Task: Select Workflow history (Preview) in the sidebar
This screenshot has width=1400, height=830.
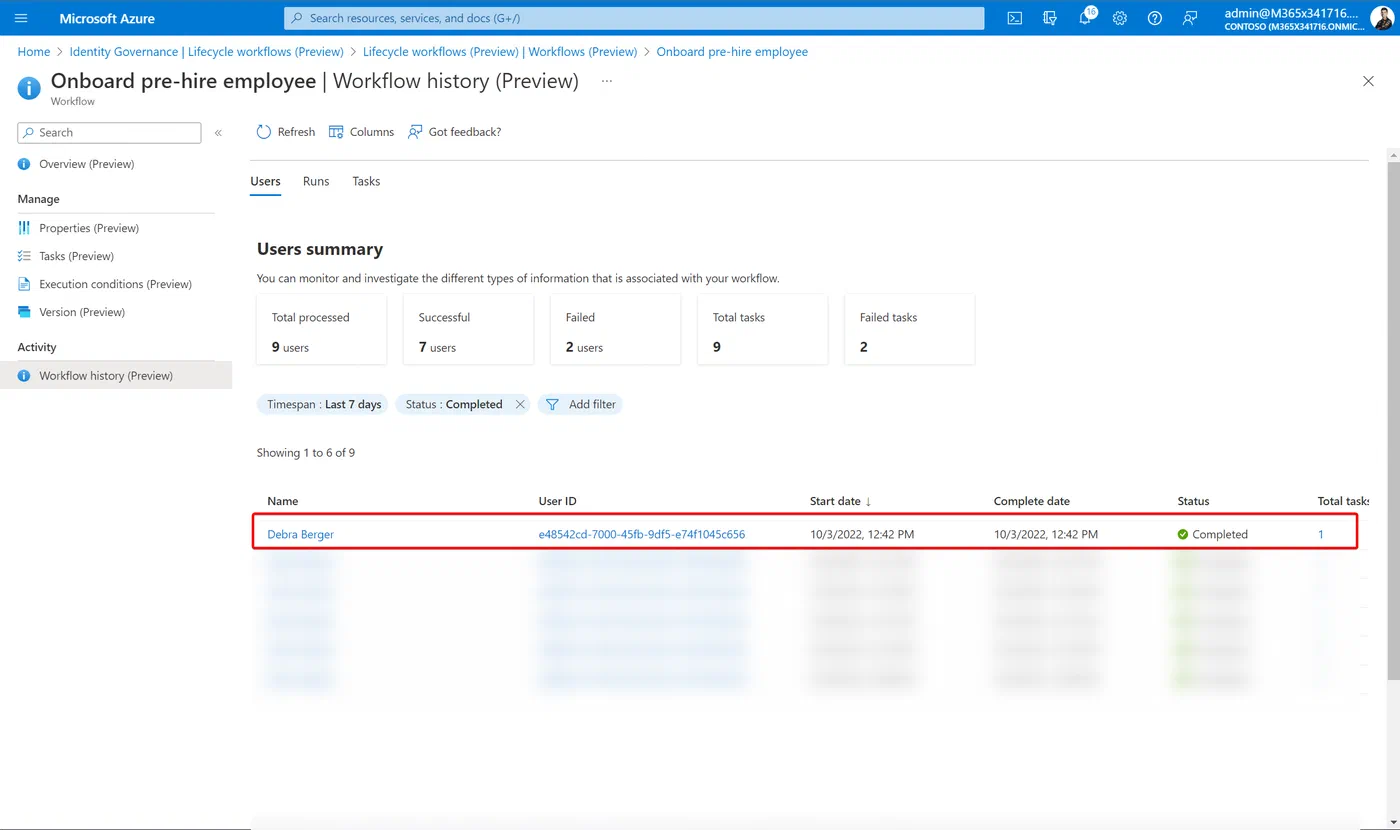Action: pyautogui.click(x=116, y=375)
